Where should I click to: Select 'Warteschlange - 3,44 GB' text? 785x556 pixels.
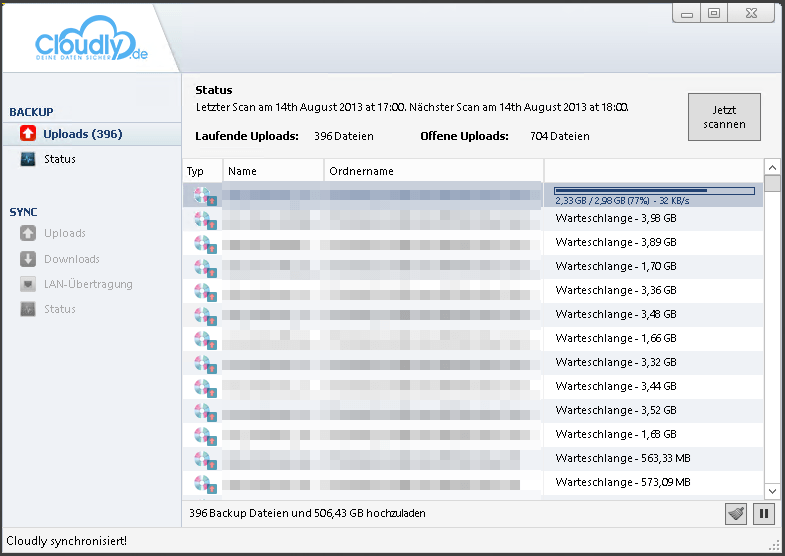(x=616, y=386)
